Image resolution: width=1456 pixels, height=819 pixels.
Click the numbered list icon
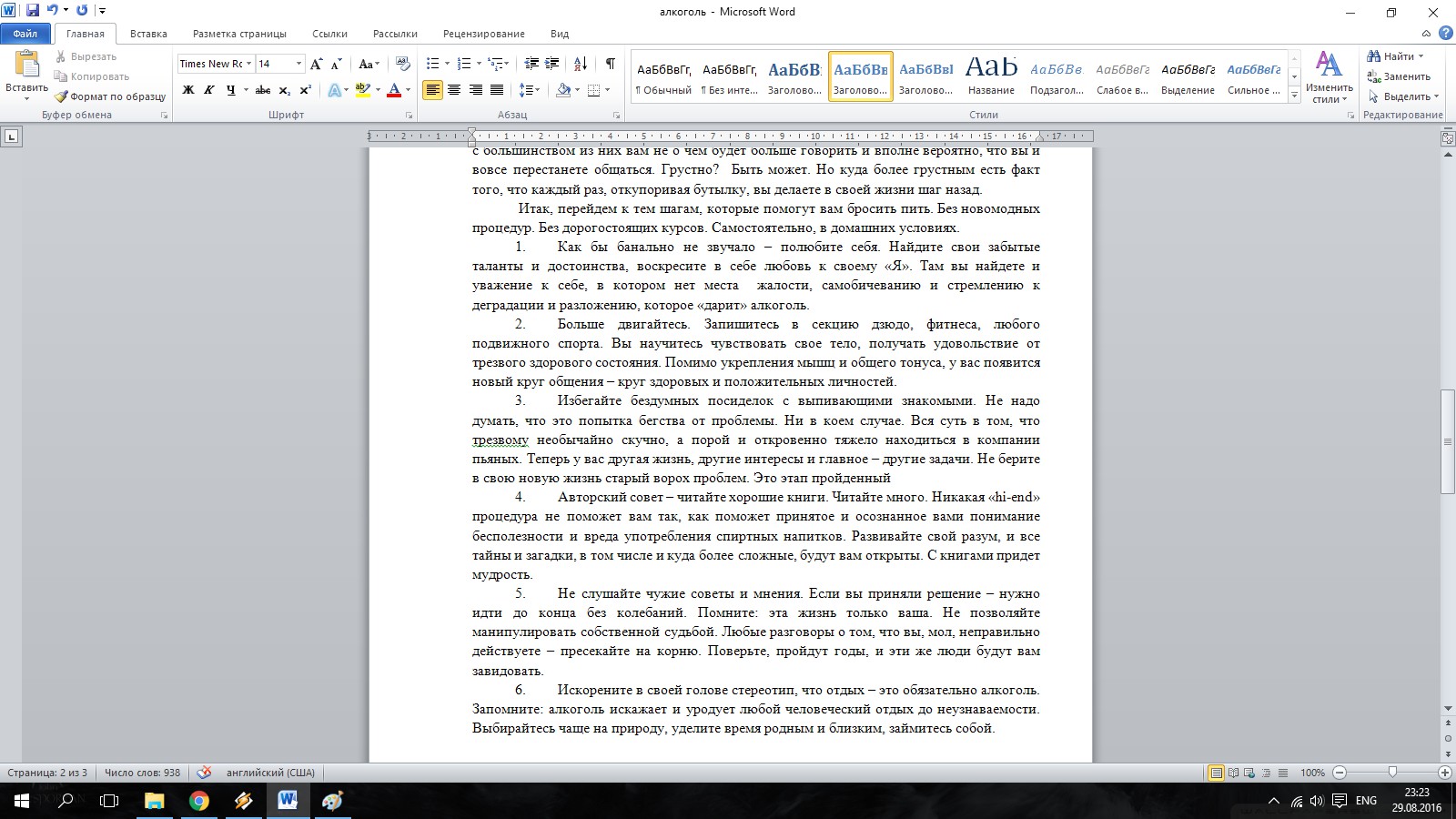click(x=464, y=64)
